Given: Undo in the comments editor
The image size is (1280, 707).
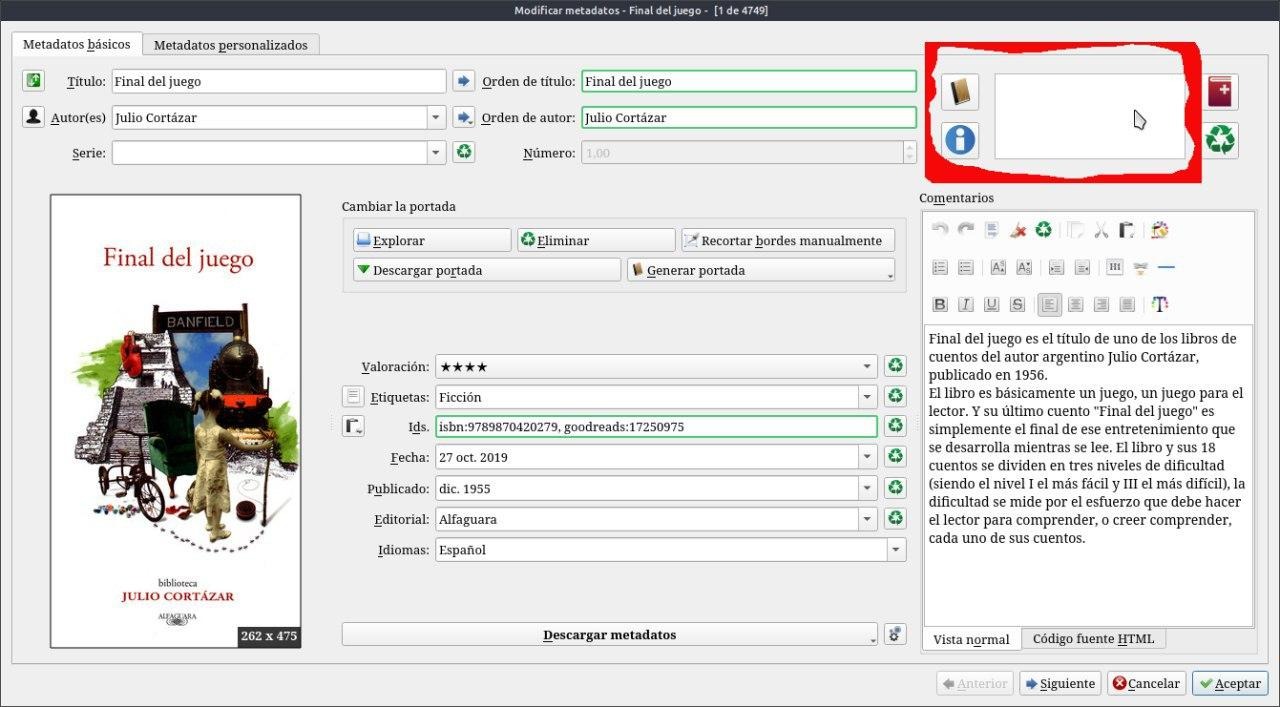Looking at the screenshot, I should (940, 230).
